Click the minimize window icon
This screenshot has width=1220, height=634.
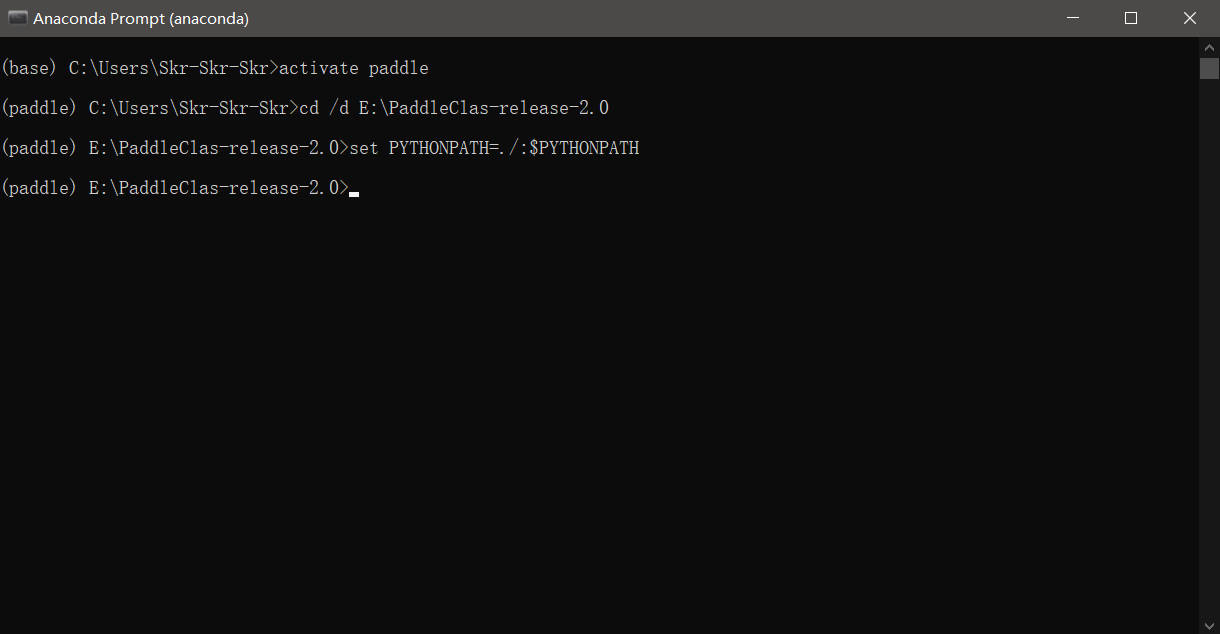[x=1072, y=18]
